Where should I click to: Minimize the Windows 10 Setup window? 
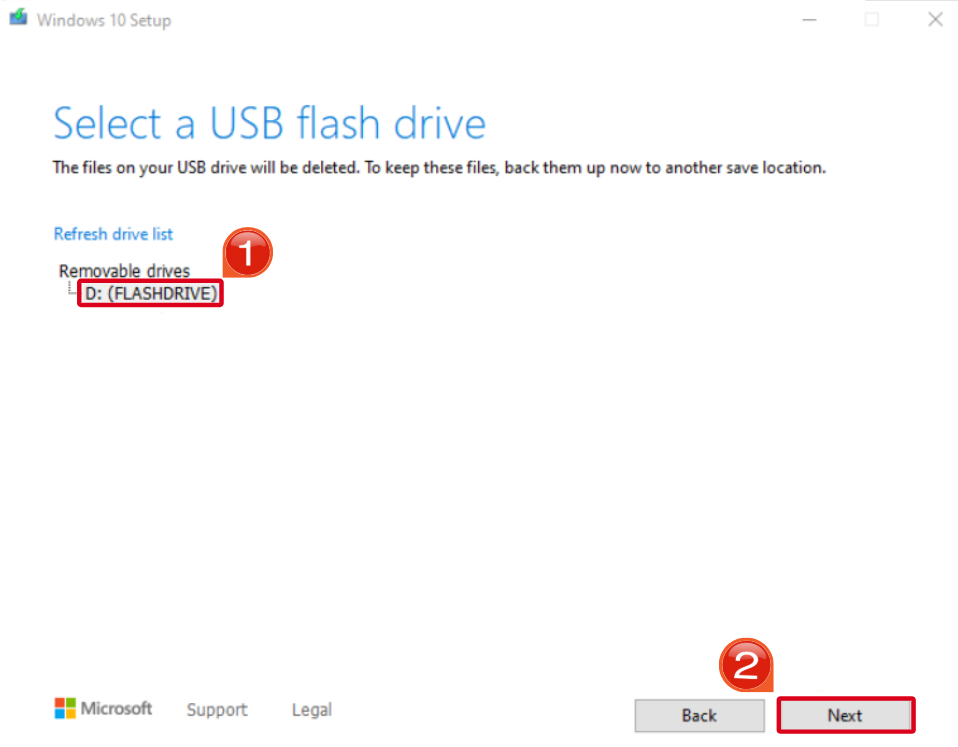click(810, 19)
